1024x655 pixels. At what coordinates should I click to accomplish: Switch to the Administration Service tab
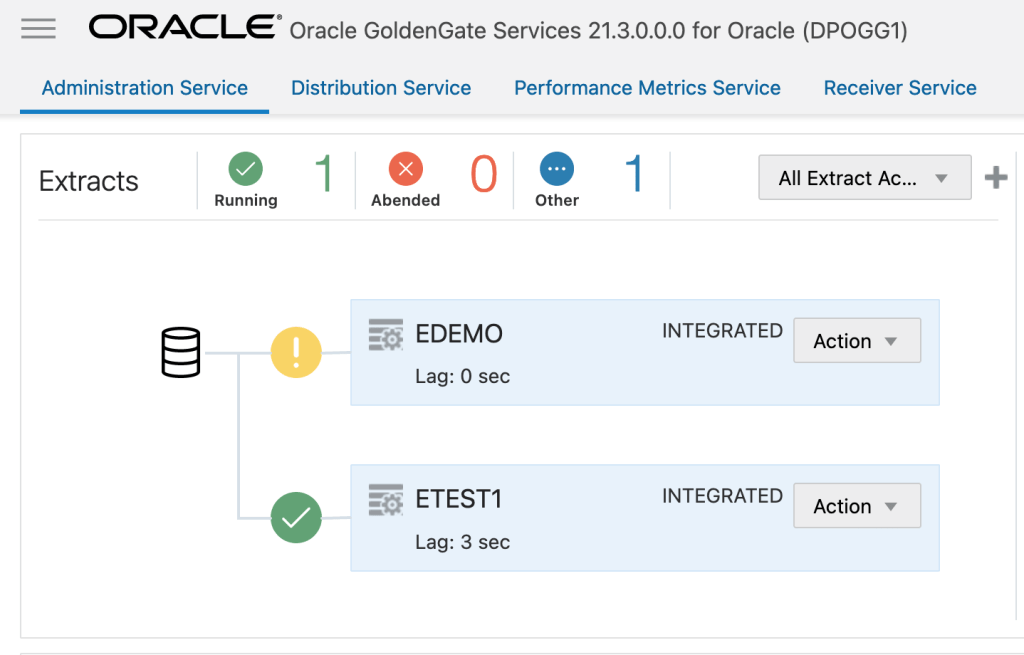(x=145, y=88)
